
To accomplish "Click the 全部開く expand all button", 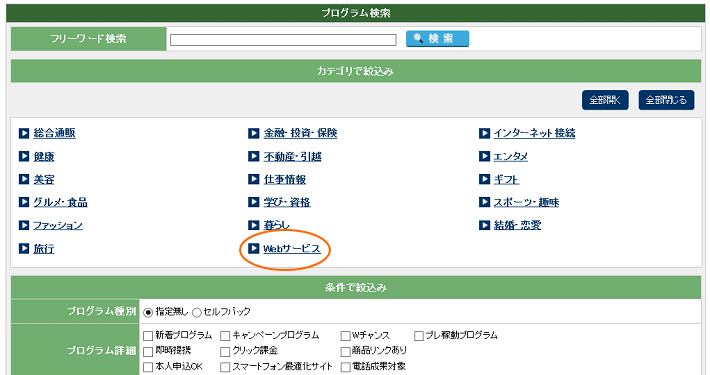I will (x=605, y=100).
